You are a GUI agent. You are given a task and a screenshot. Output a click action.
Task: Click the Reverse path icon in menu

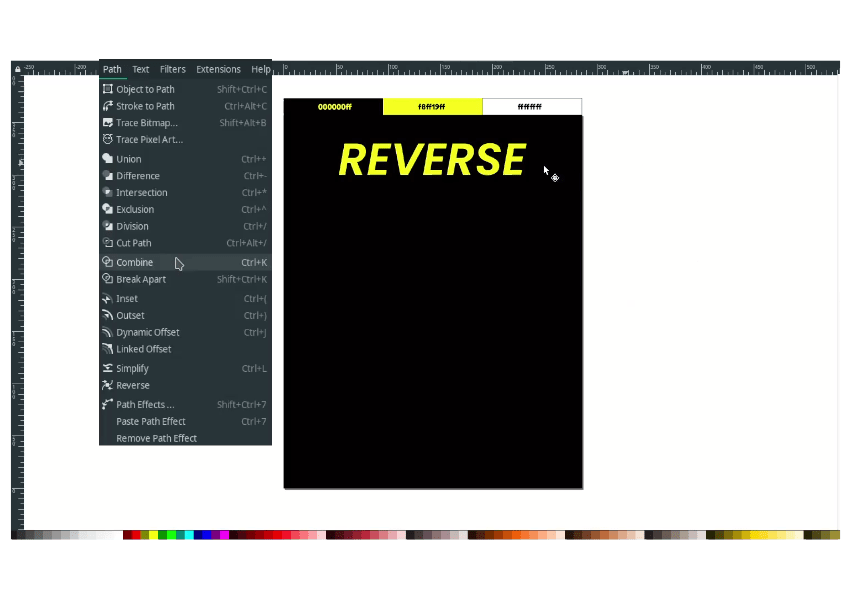108,385
